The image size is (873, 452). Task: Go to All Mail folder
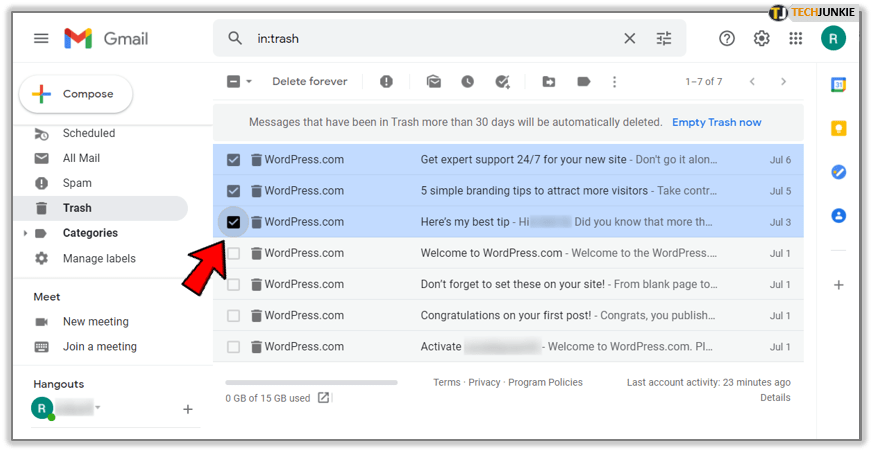click(81, 158)
